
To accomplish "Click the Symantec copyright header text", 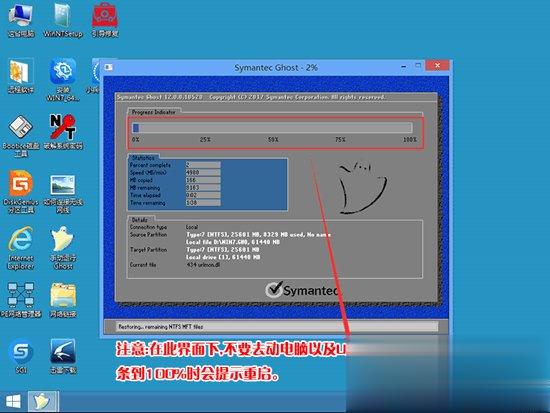I will pos(251,97).
